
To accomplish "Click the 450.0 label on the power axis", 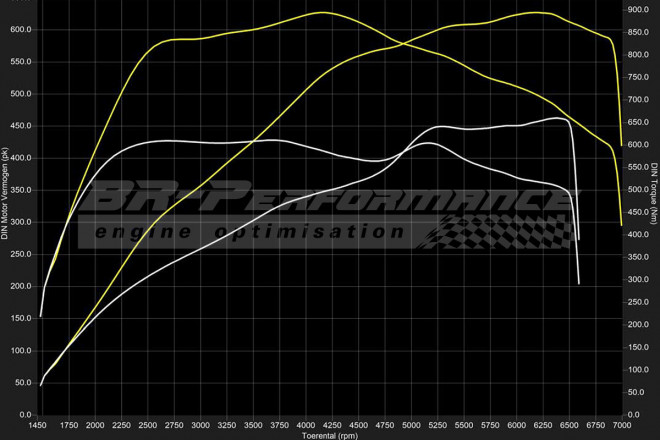I will [x=22, y=126].
